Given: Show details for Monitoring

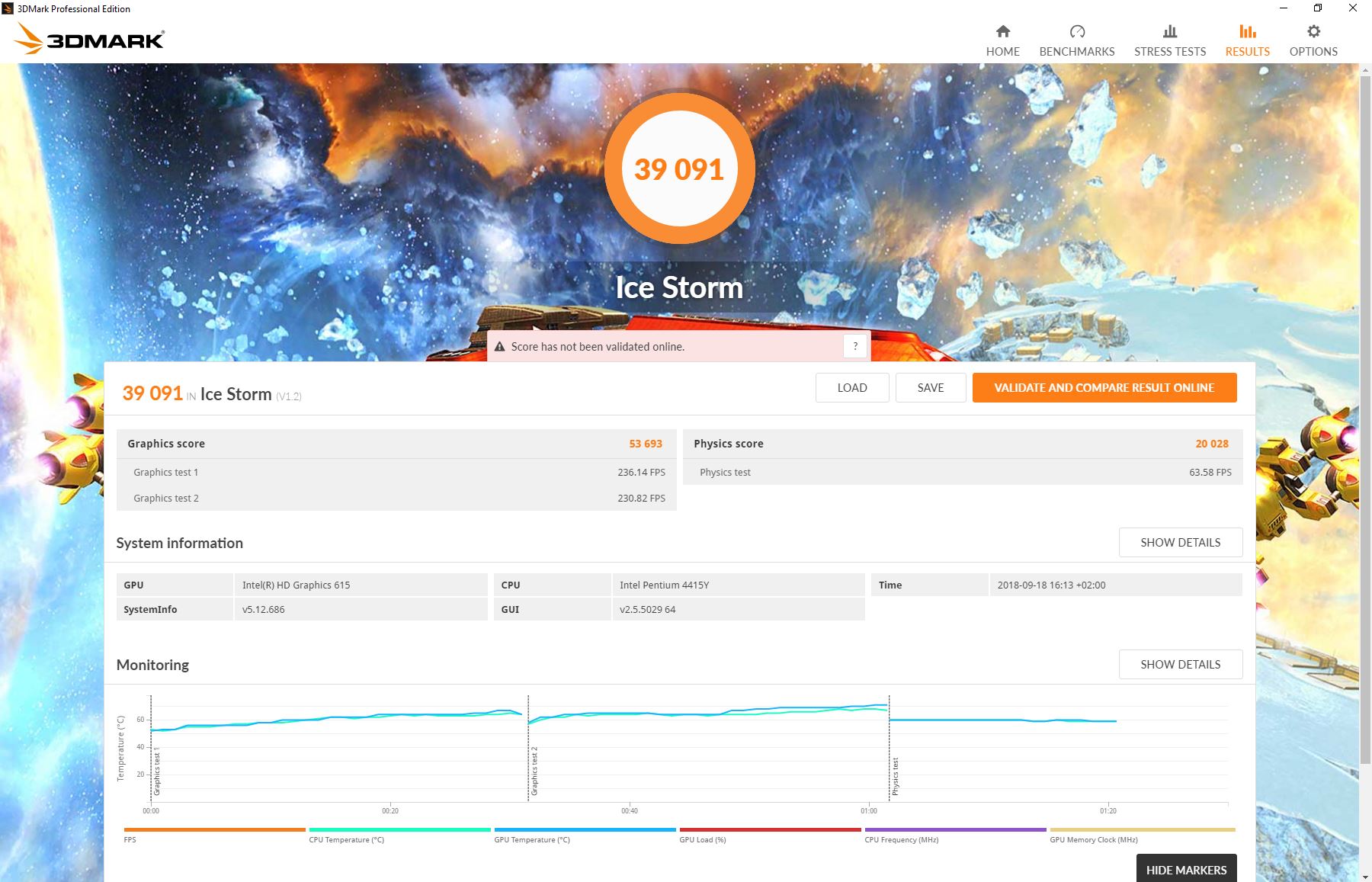Looking at the screenshot, I should 1181,664.
